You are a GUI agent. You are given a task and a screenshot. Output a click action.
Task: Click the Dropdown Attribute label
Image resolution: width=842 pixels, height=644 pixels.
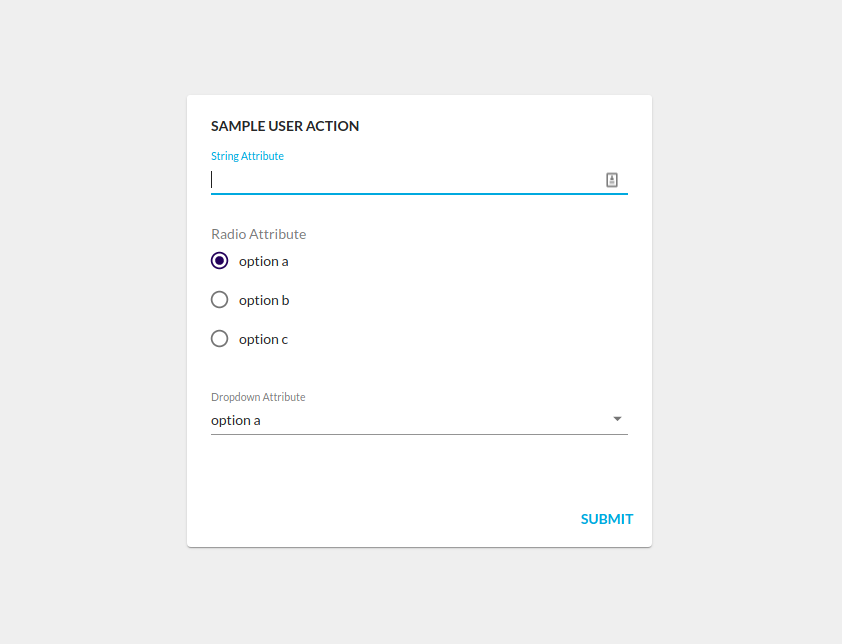pos(258,396)
